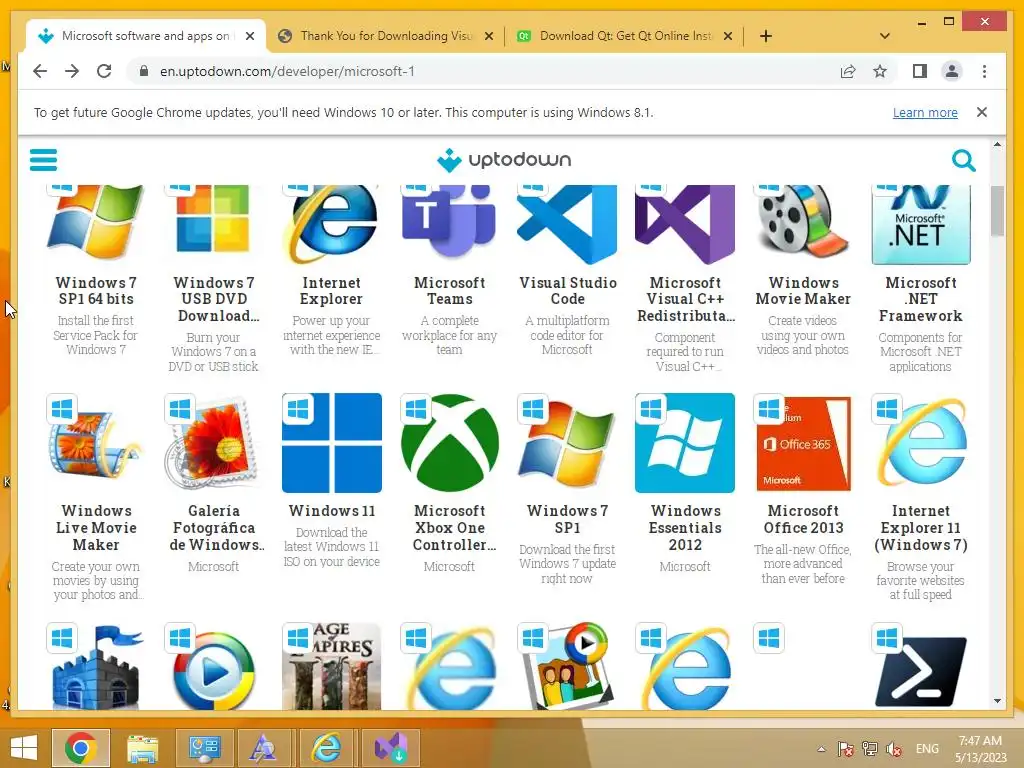Open the photo gallery play-button app icon
This screenshot has height=768, width=1024.
coord(568,666)
